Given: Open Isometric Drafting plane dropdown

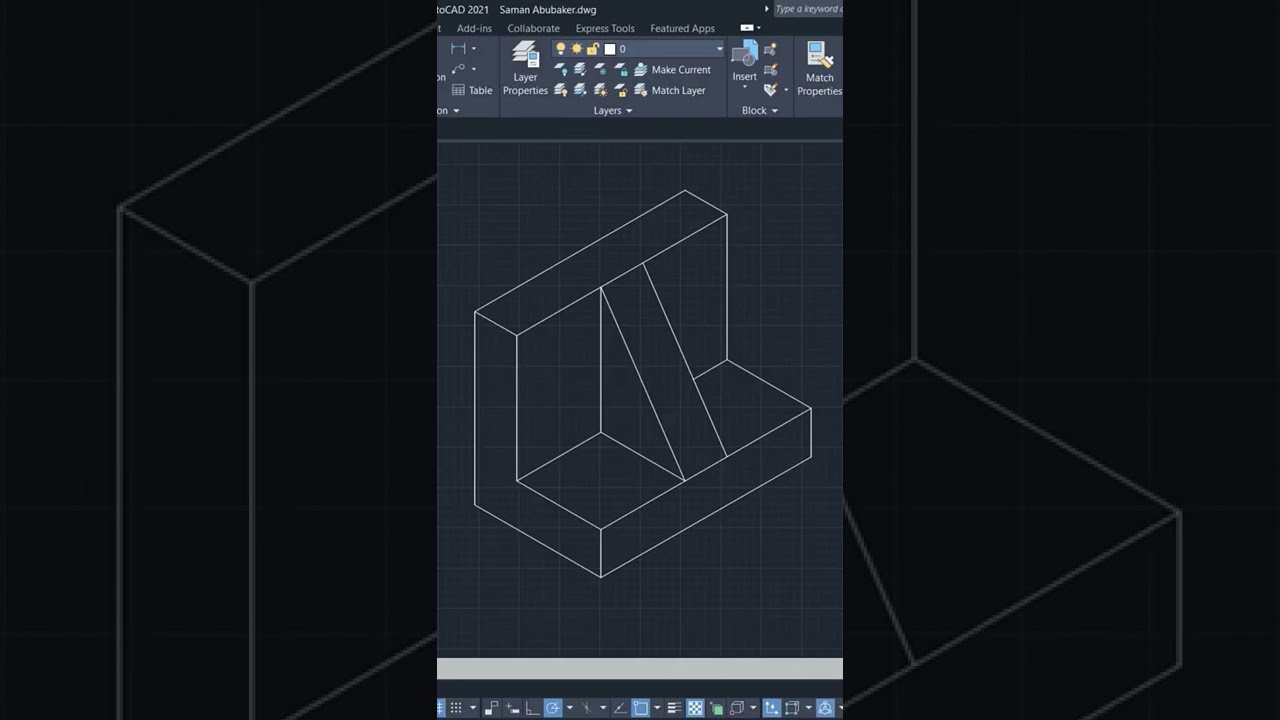Looking at the screenshot, I should 603,708.
